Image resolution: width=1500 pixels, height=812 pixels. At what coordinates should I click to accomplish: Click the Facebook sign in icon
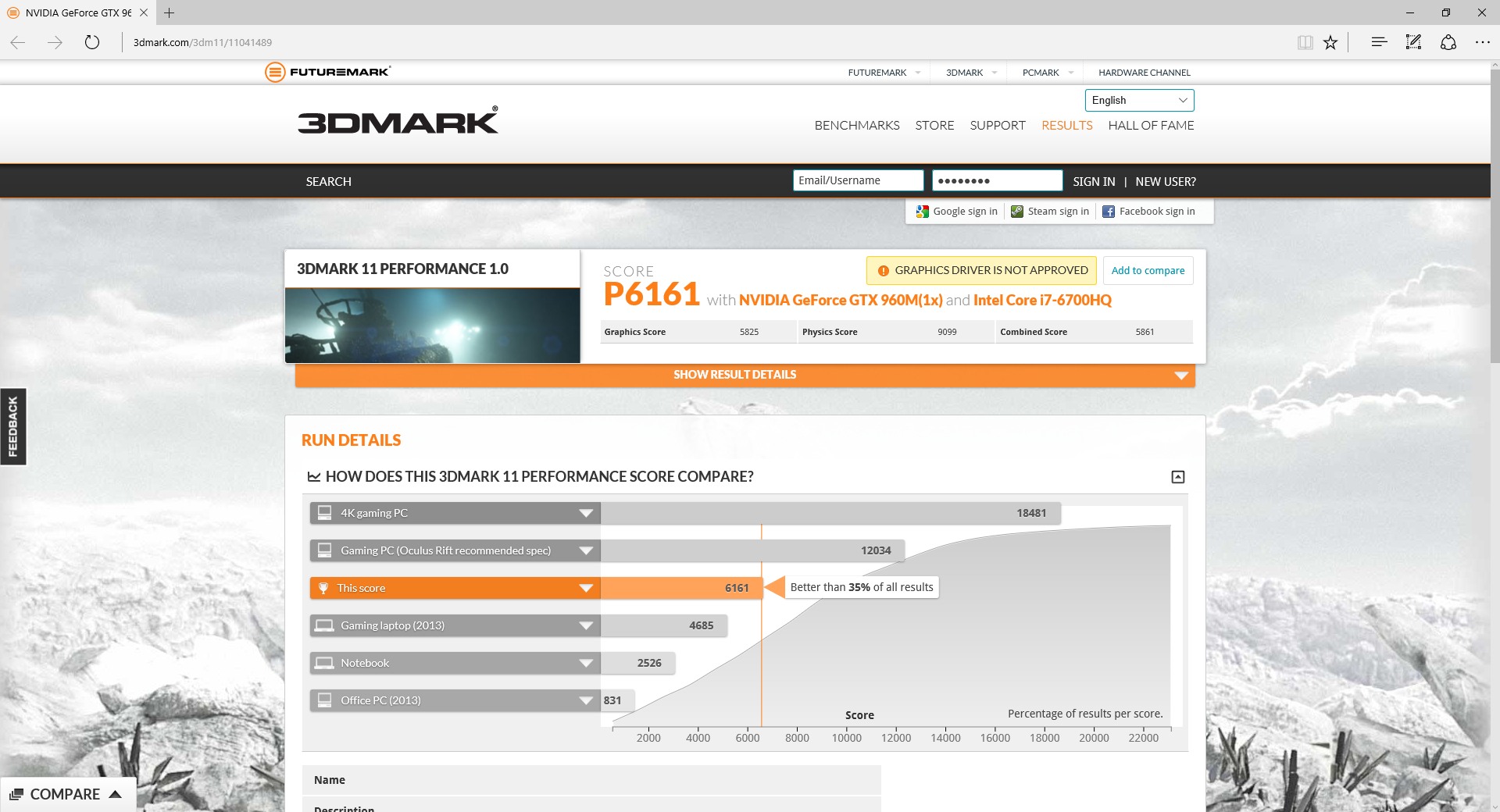[1109, 212]
